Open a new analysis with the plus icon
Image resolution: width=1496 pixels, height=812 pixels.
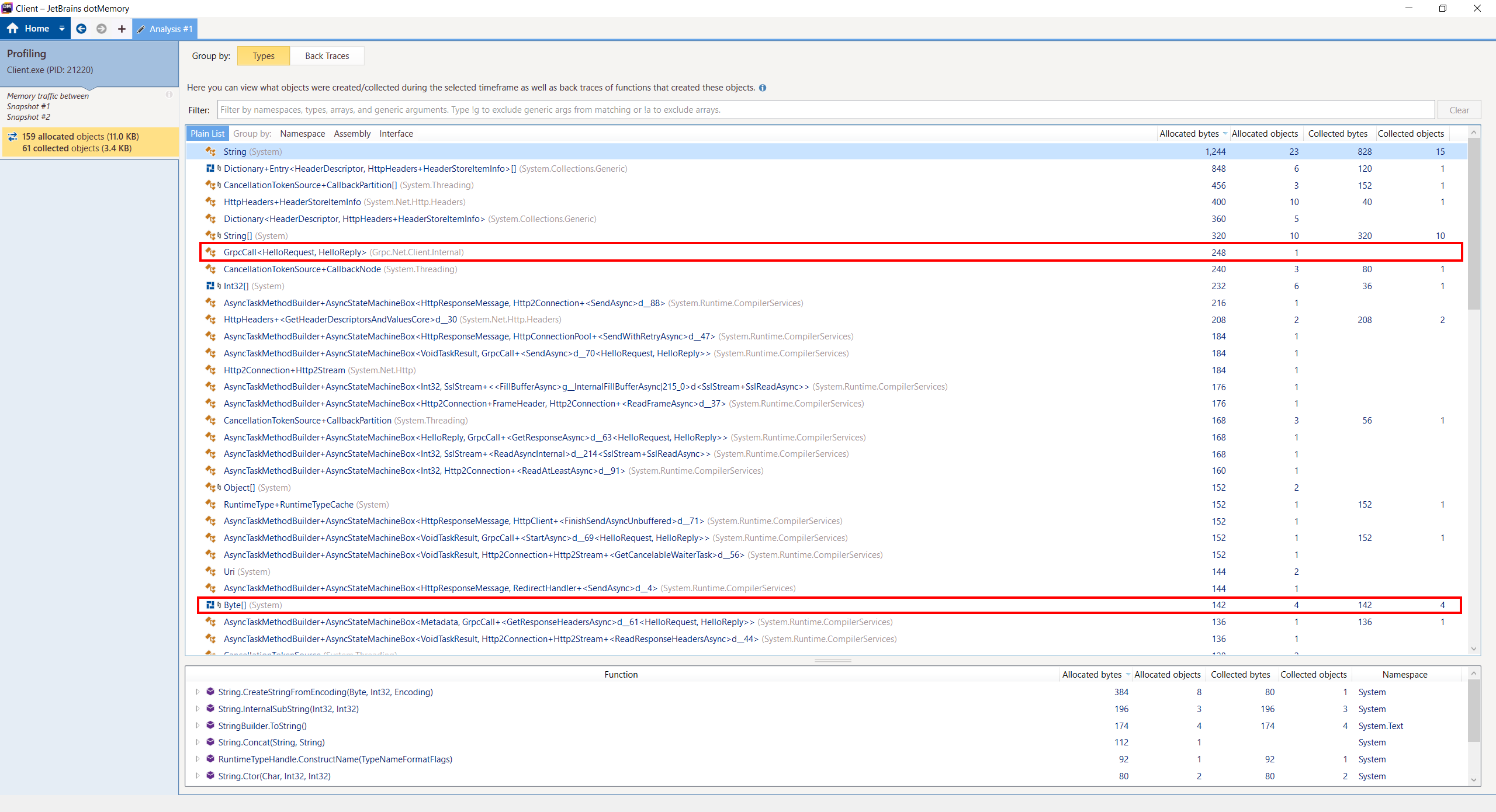click(x=121, y=29)
